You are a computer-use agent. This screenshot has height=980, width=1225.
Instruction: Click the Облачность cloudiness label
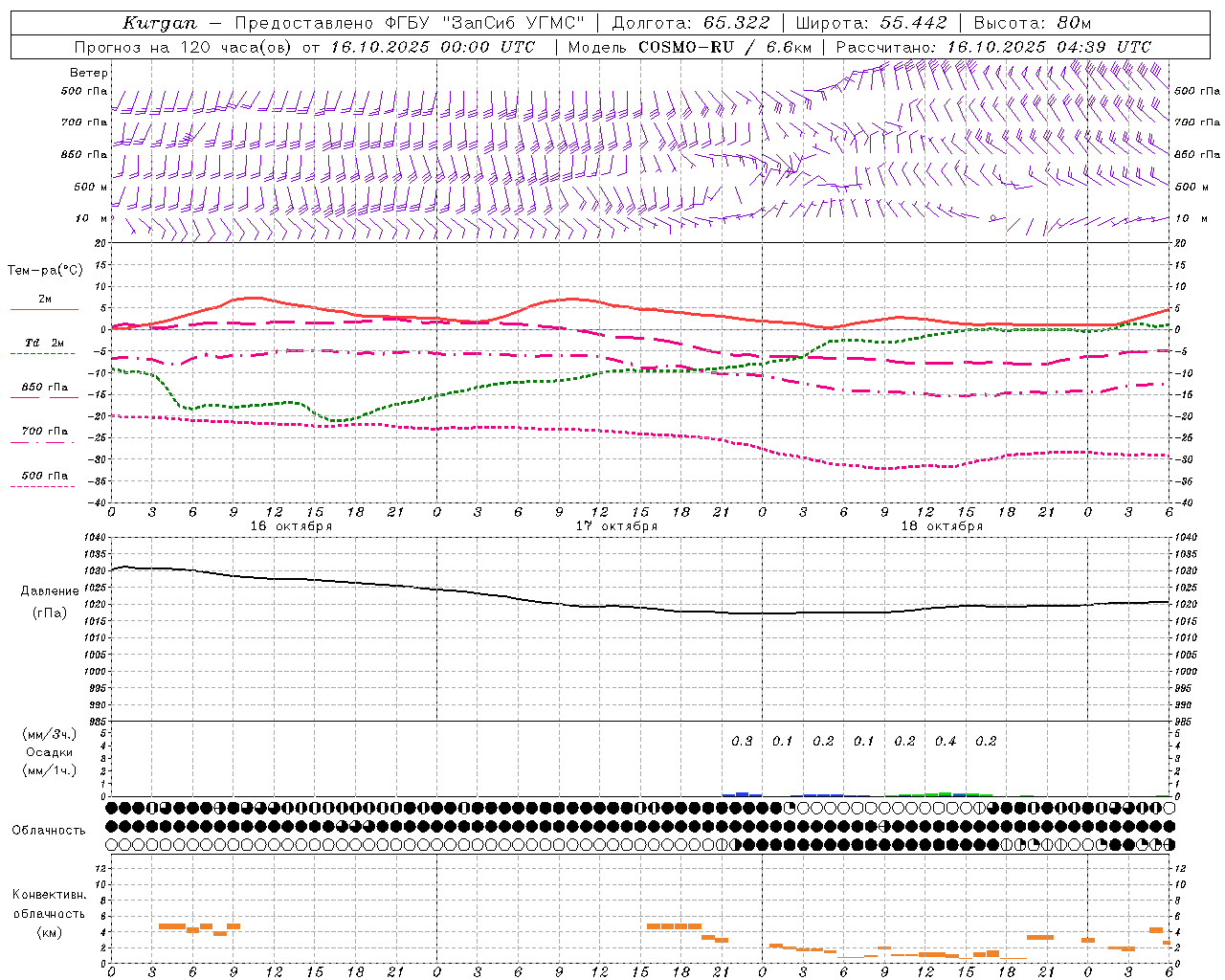coord(49,830)
